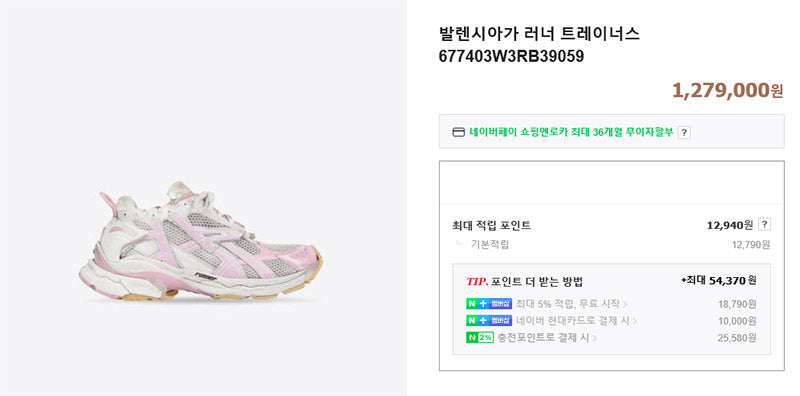Image resolution: width=800 pixels, height=396 pixels.
Task: Click the second N+ 멤버십 badge
Action: (489, 321)
